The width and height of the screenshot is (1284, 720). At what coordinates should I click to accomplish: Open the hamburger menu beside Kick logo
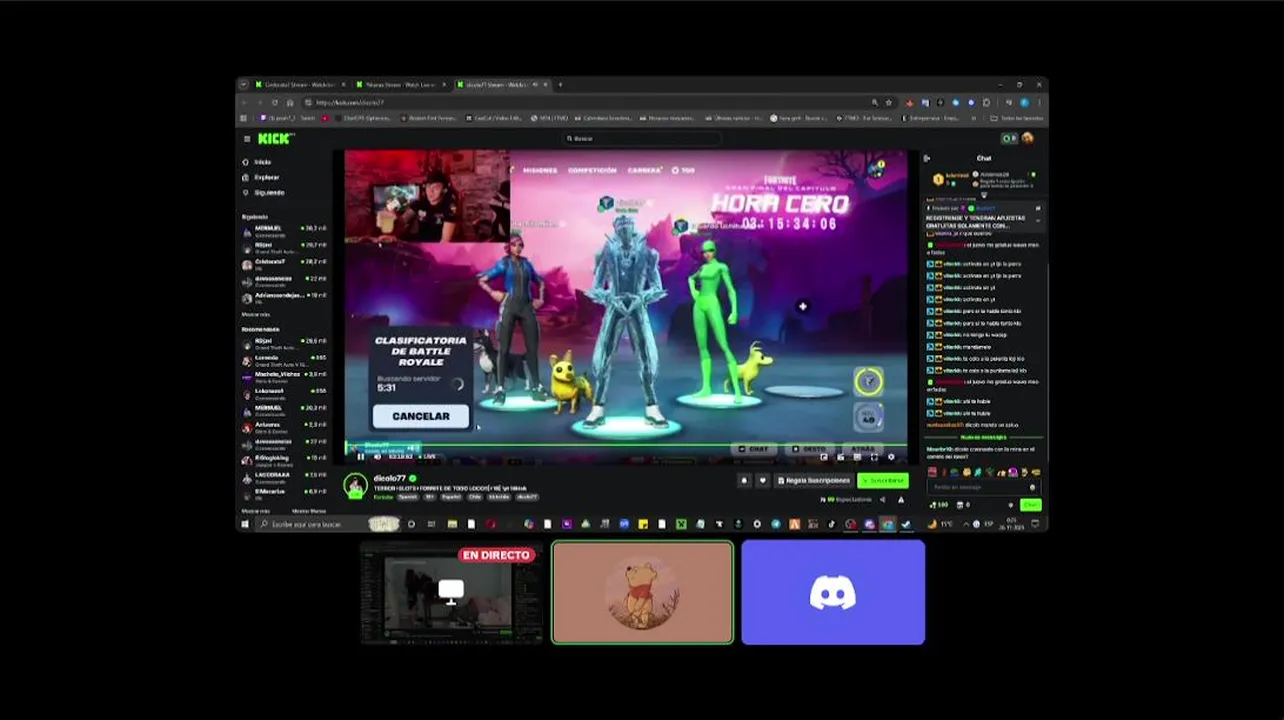(246, 139)
